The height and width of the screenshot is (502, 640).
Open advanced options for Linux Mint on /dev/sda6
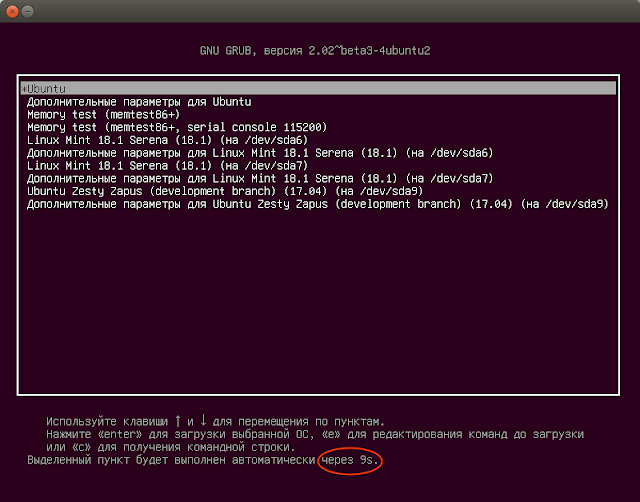click(260, 153)
